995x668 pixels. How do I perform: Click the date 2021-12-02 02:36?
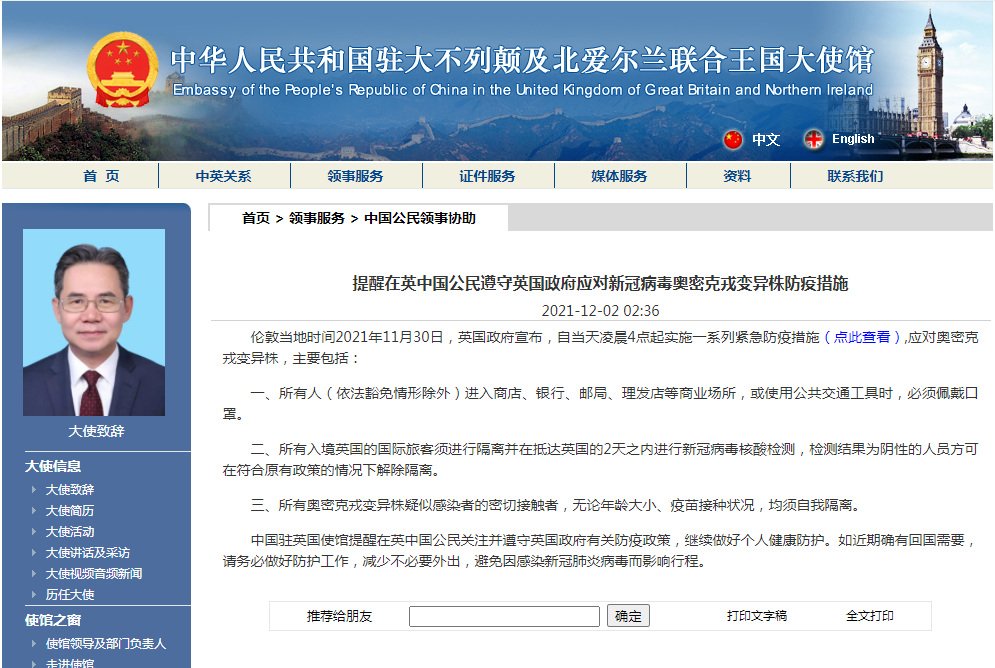[600, 311]
